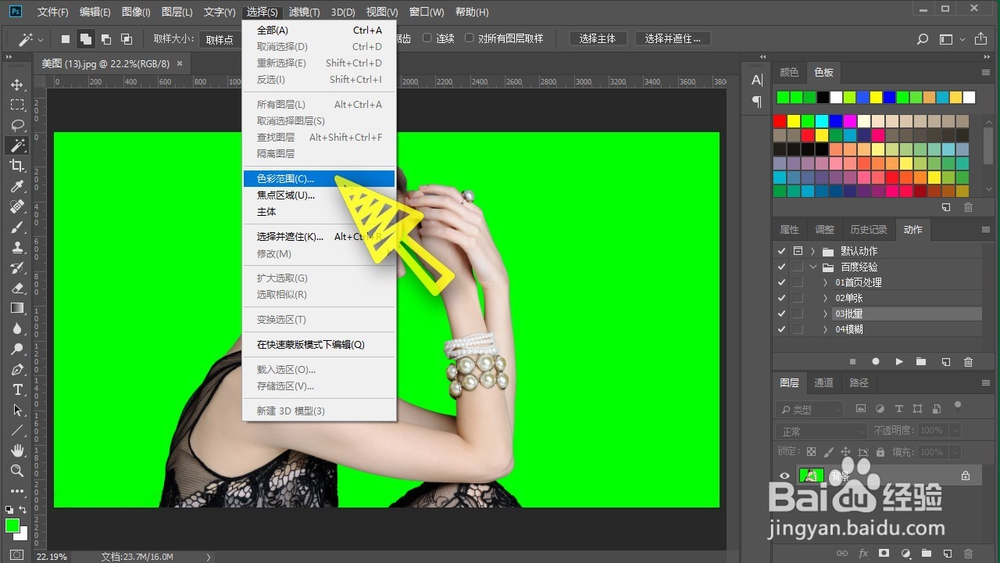This screenshot has height=563, width=1000.
Task: Select the Gradient tool
Action: point(17,308)
